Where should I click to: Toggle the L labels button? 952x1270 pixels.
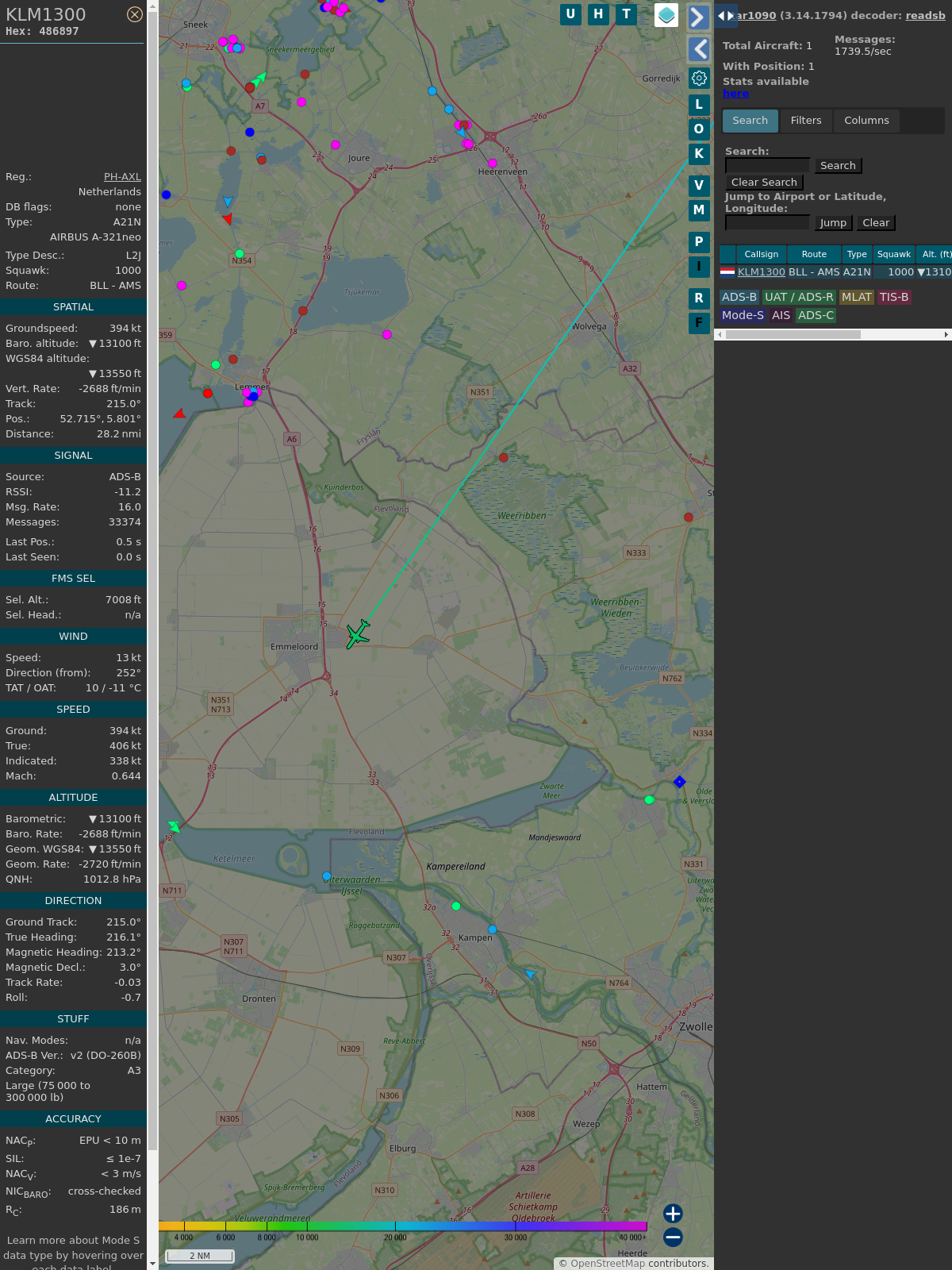[699, 104]
